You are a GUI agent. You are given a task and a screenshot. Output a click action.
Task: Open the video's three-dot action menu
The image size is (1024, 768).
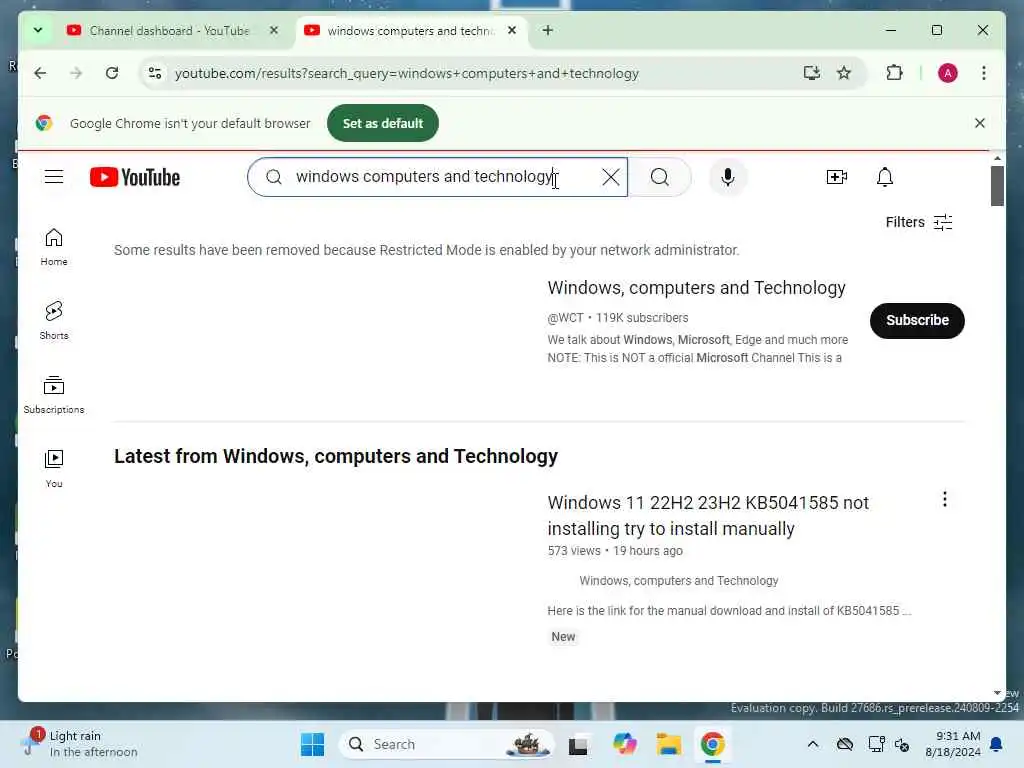pos(944,500)
